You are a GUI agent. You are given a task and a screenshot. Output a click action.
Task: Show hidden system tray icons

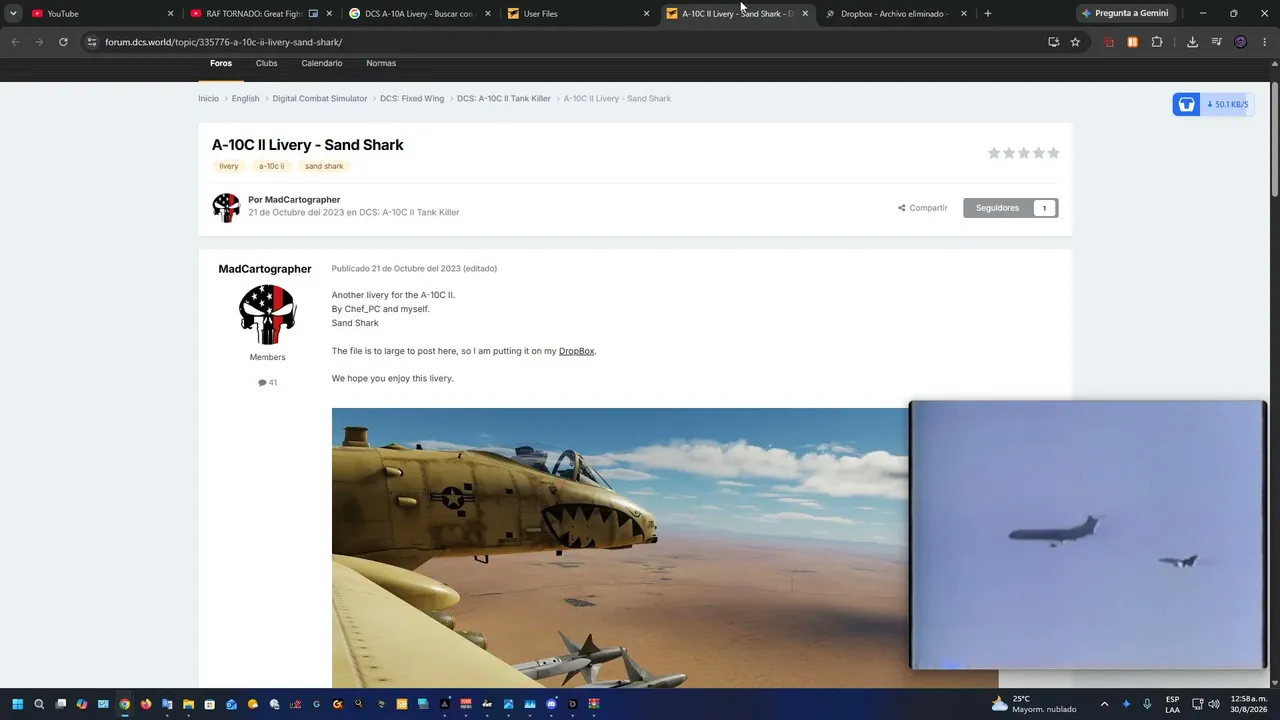coord(1104,704)
